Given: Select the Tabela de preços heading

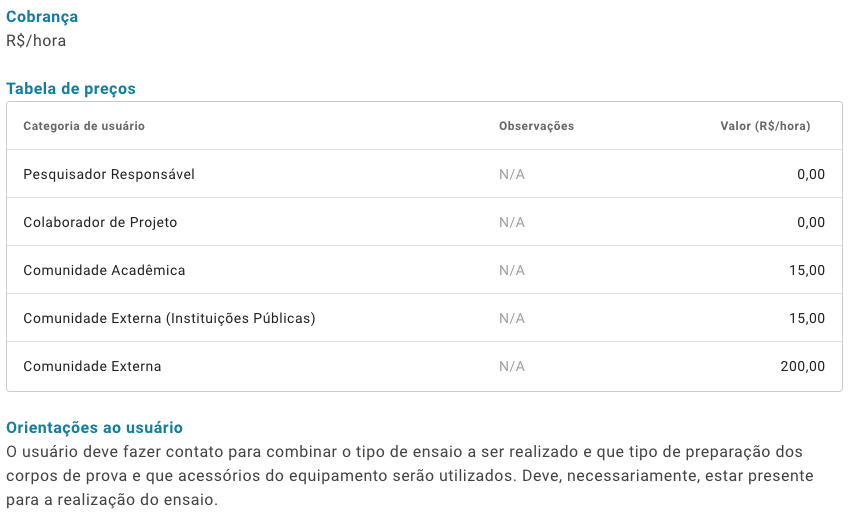Looking at the screenshot, I should [x=71, y=89].
